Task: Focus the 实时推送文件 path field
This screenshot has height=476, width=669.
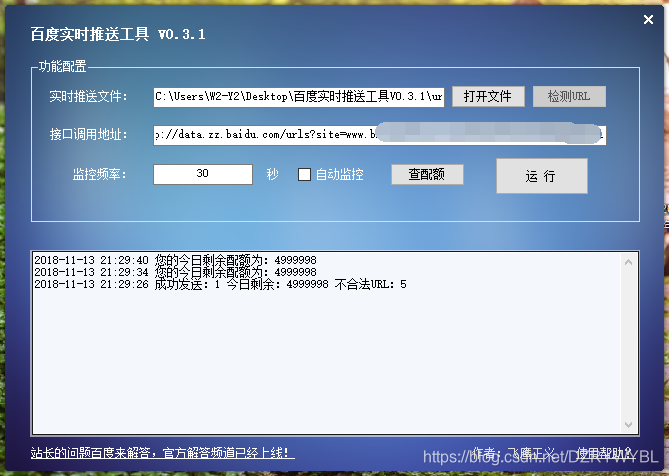Action: pyautogui.click(x=299, y=97)
